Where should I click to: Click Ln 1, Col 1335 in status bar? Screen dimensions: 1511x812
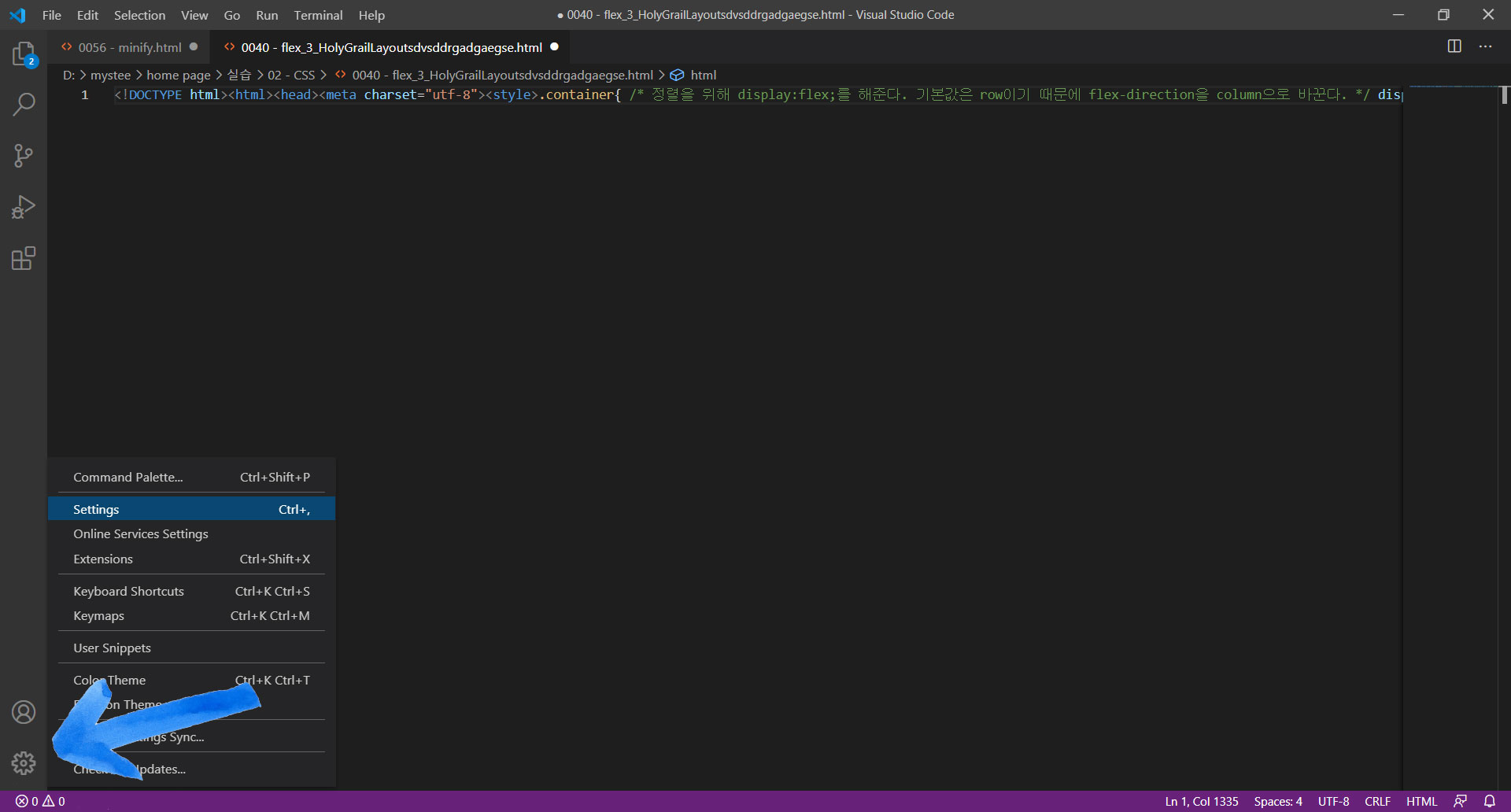click(1202, 801)
